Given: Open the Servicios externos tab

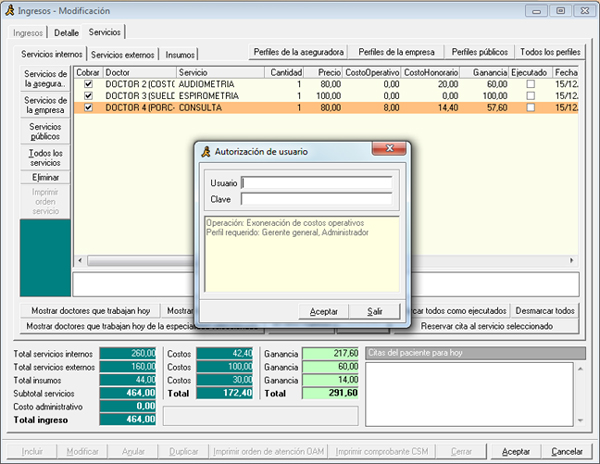Looking at the screenshot, I should pos(124,54).
